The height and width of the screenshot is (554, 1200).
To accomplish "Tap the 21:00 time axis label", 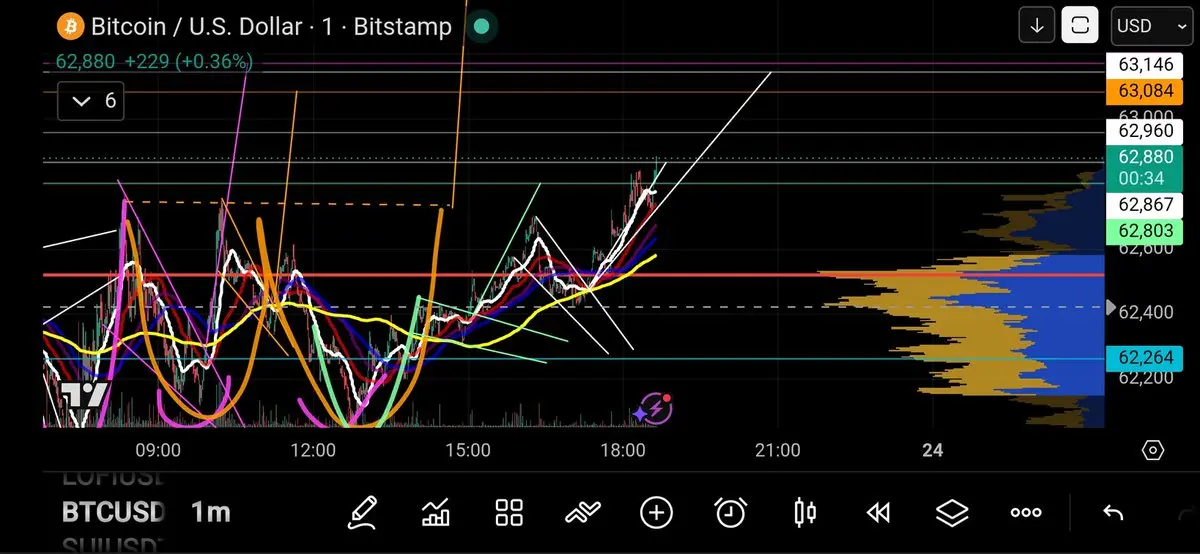I will 778,451.
